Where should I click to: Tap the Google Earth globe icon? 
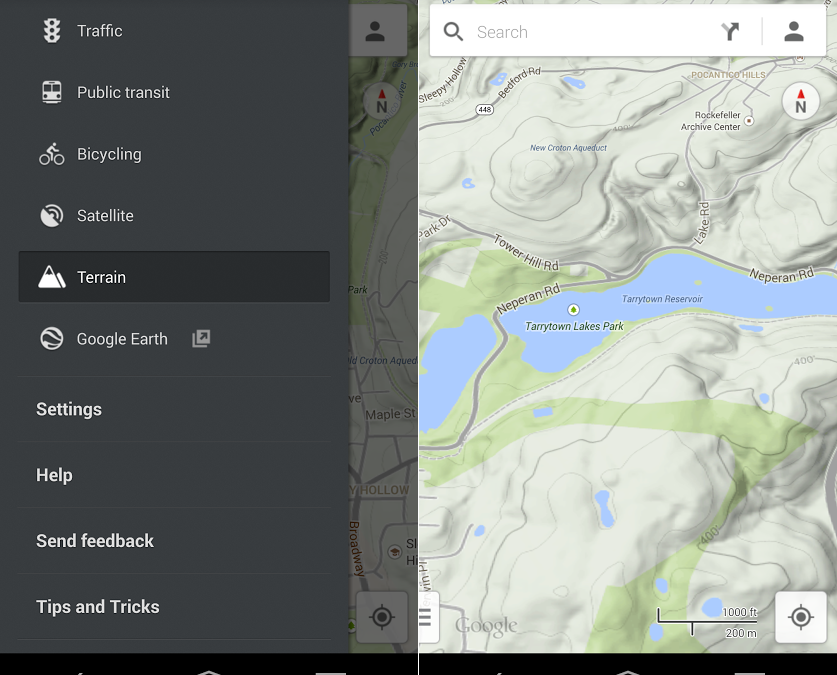click(x=52, y=339)
